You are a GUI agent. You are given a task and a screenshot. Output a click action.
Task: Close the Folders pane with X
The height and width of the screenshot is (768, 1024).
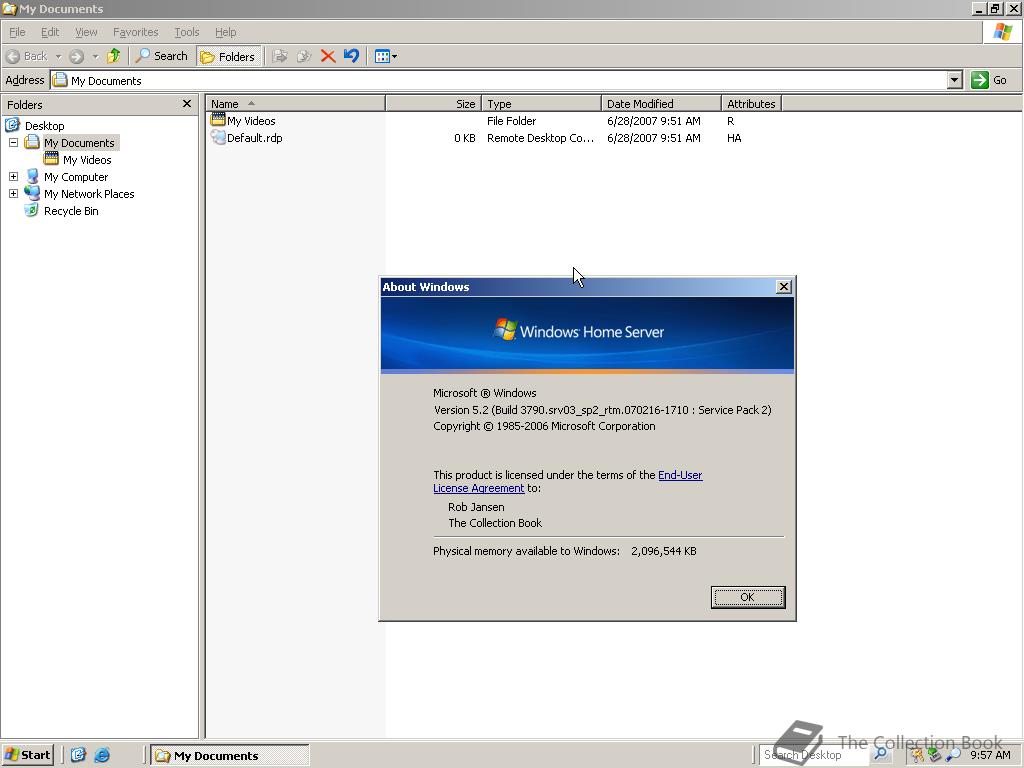tap(187, 104)
